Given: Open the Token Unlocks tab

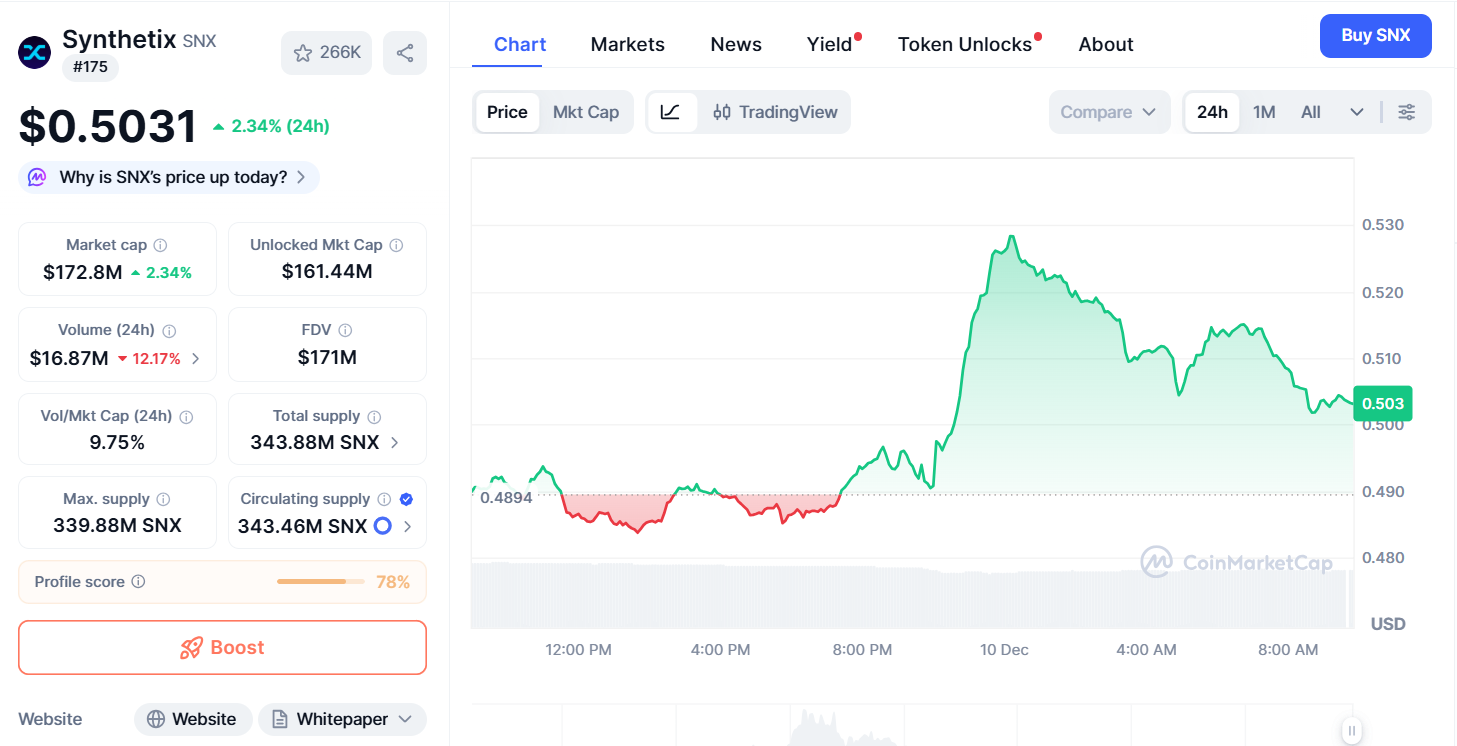Looking at the screenshot, I should (x=965, y=44).
